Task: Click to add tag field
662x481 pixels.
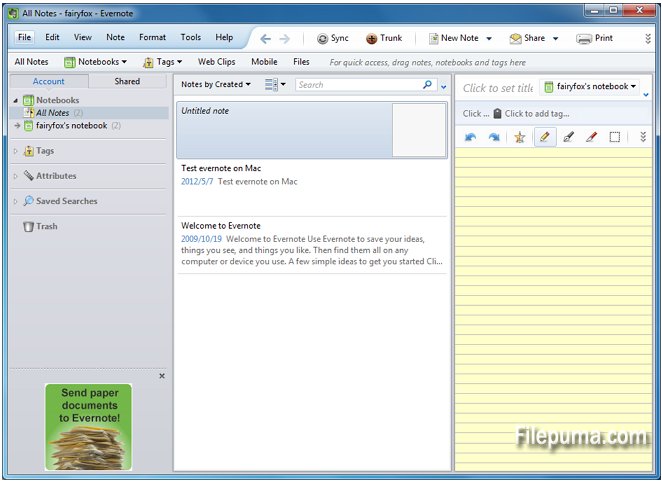Action: click(x=537, y=114)
